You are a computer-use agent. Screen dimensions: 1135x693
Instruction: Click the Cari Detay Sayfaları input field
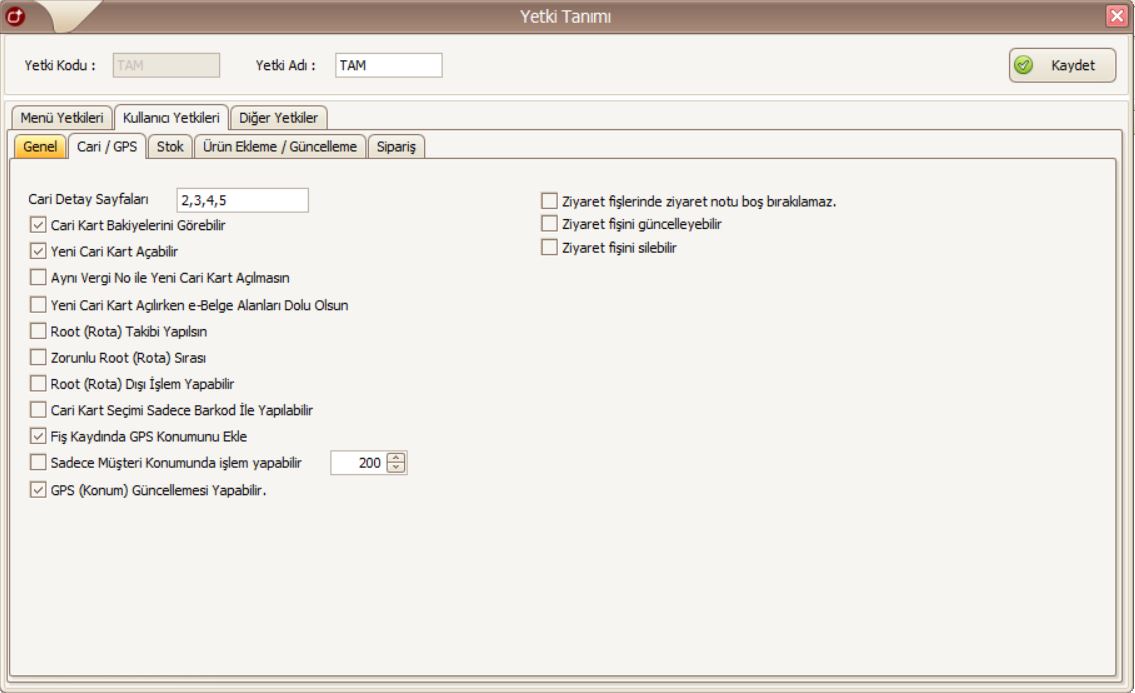coord(242,200)
